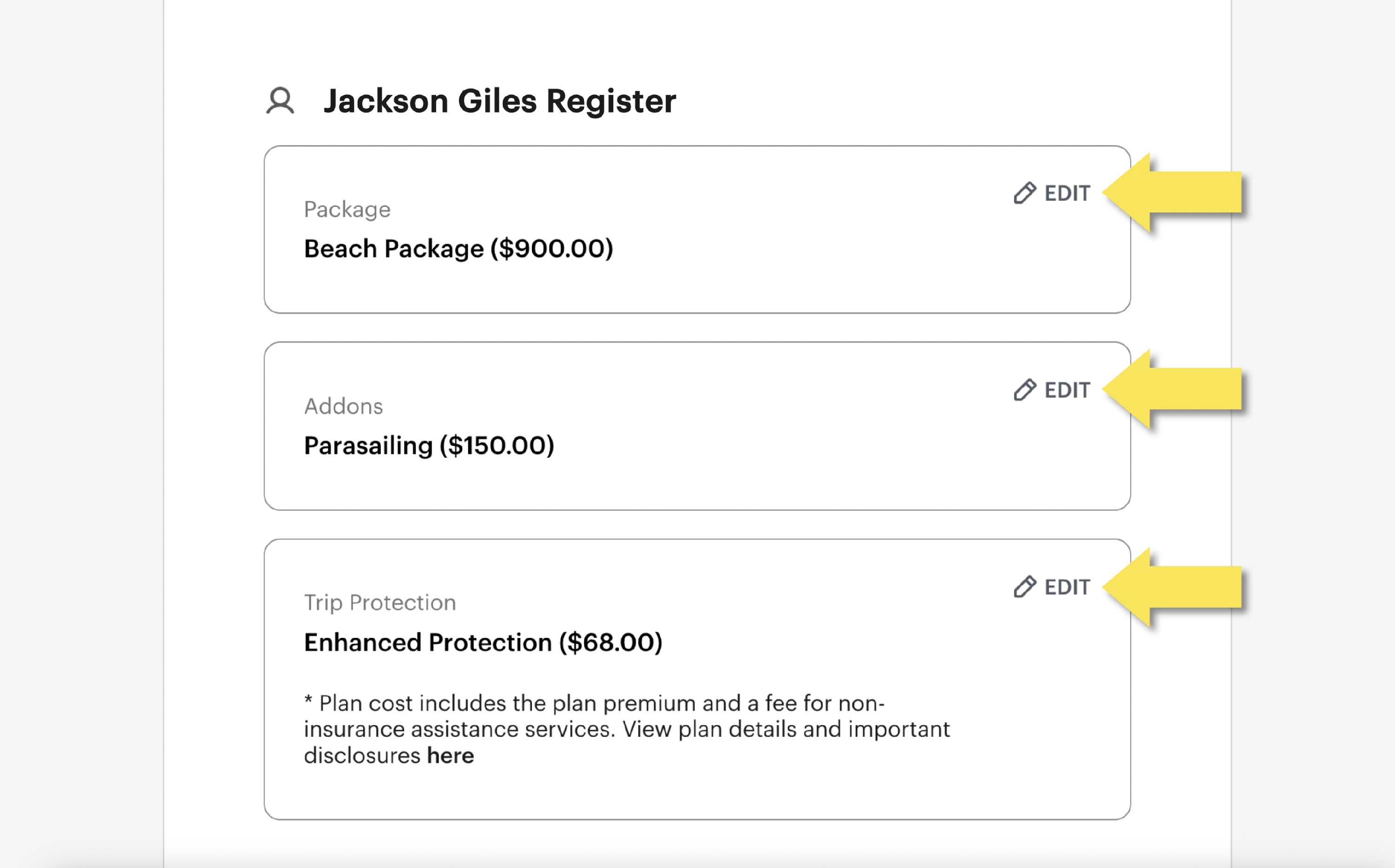
Task: Select the Enhanced Protection ($68.00) text
Action: [483, 643]
